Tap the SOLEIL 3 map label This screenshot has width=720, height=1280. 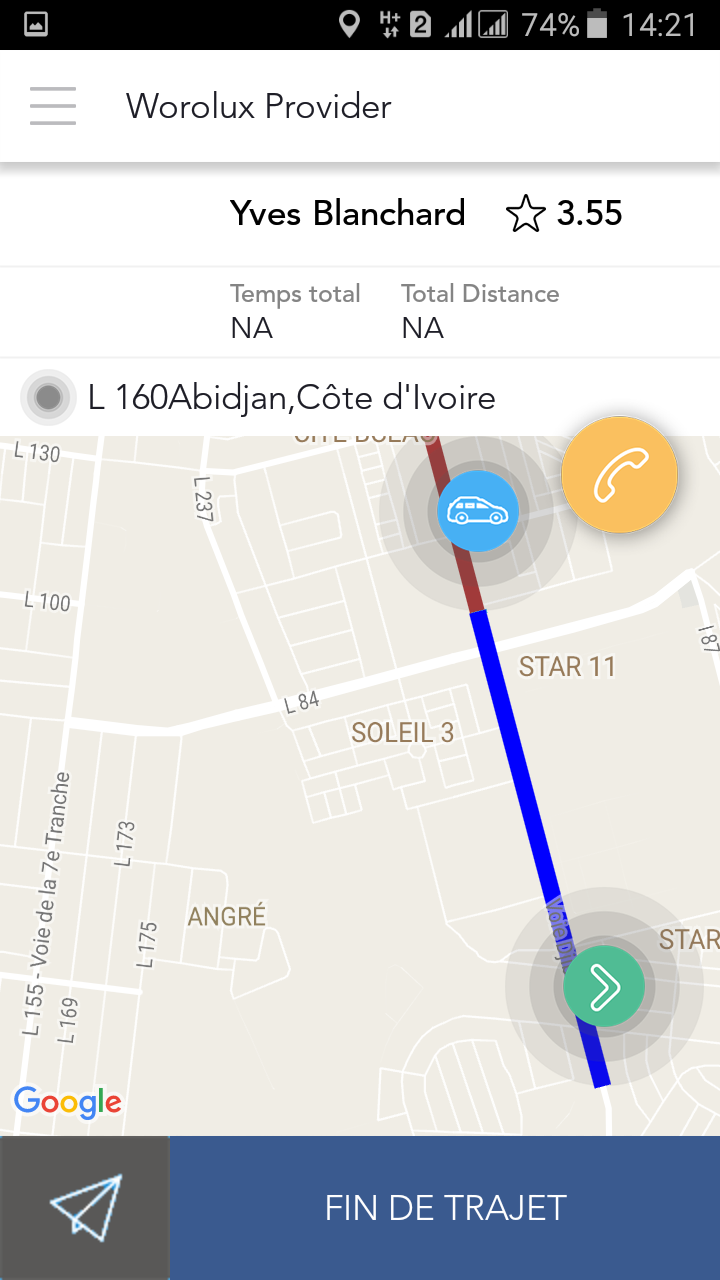pos(402,733)
